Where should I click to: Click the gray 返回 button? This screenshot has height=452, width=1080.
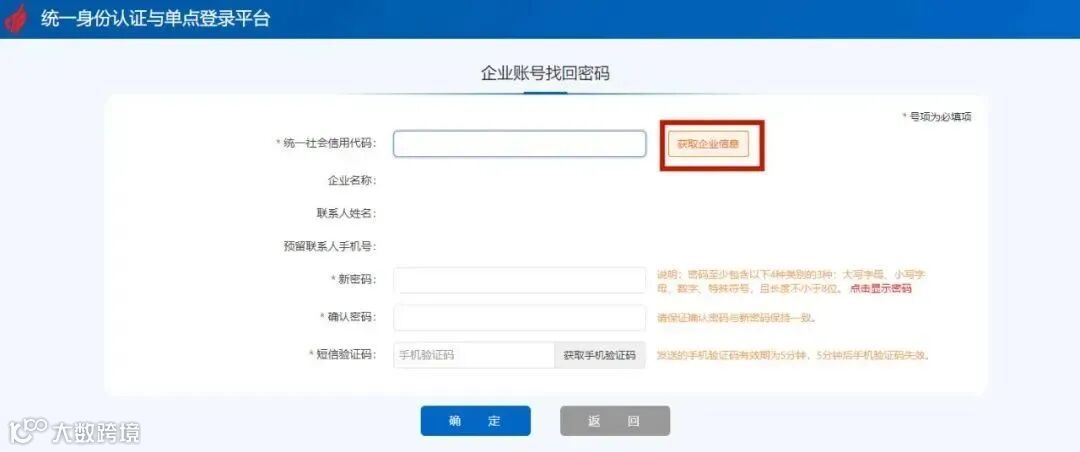coord(614,421)
